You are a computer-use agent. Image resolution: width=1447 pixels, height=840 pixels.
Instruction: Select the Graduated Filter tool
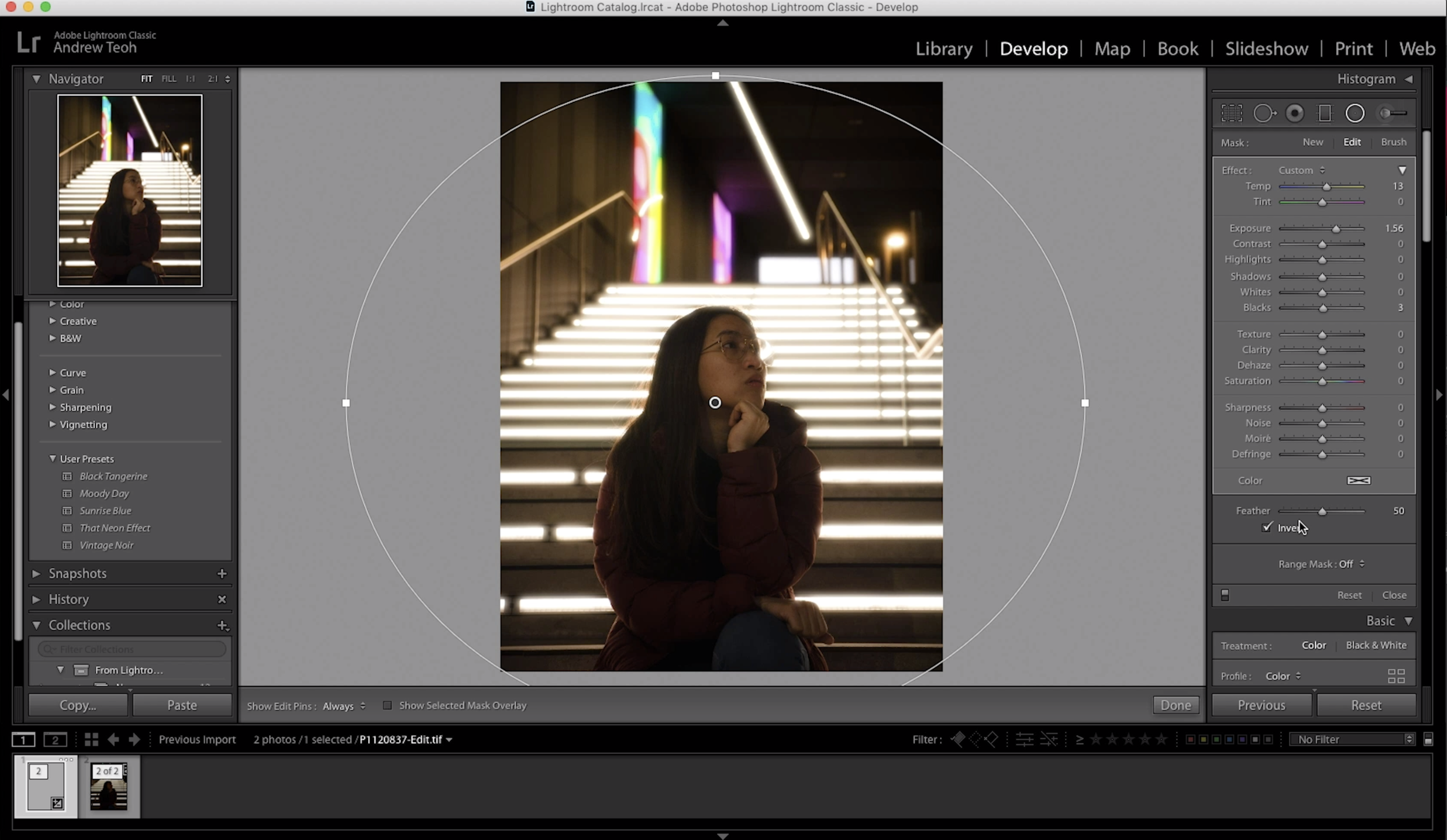coord(1325,113)
